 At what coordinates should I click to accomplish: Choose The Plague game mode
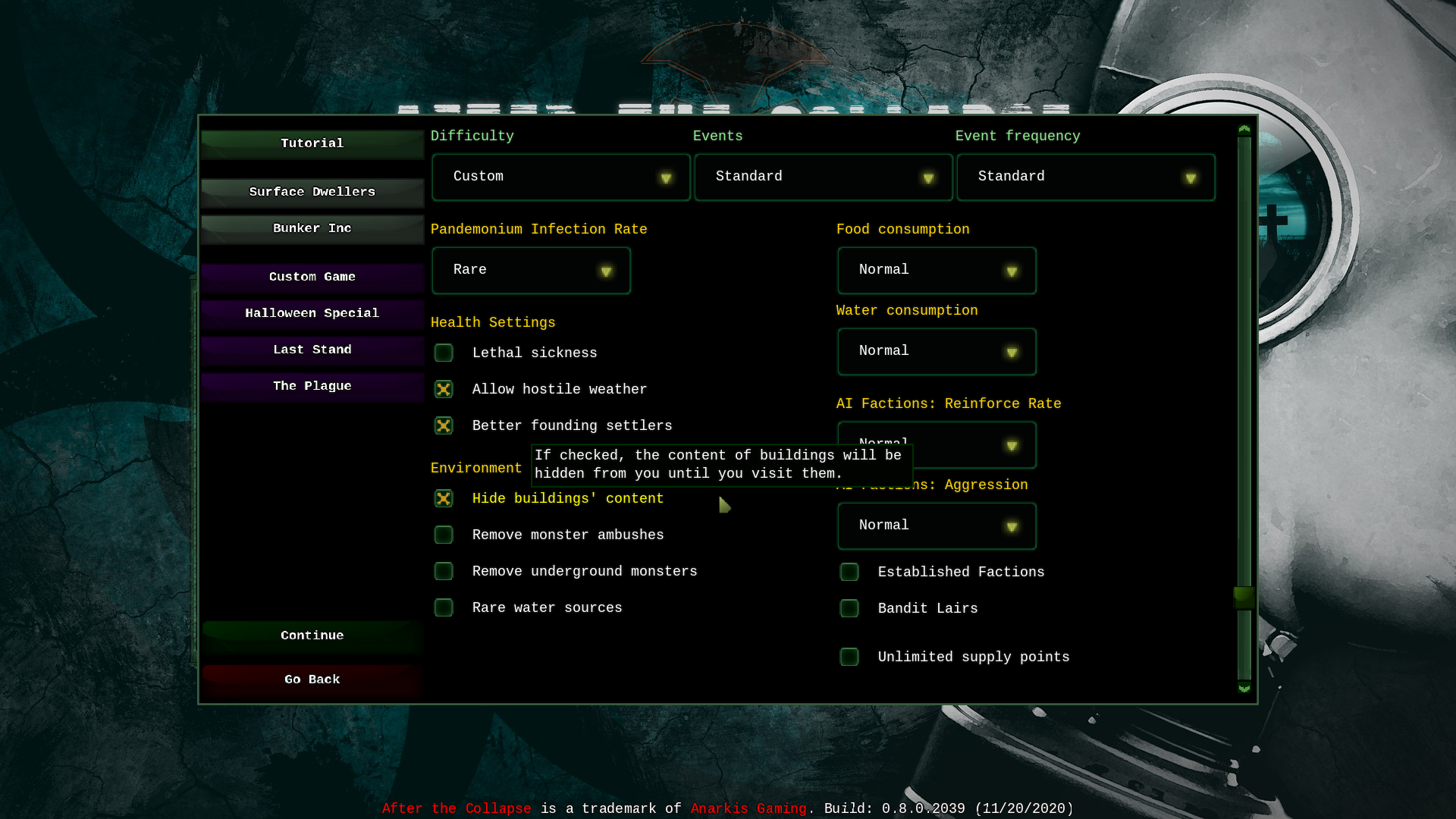click(312, 387)
